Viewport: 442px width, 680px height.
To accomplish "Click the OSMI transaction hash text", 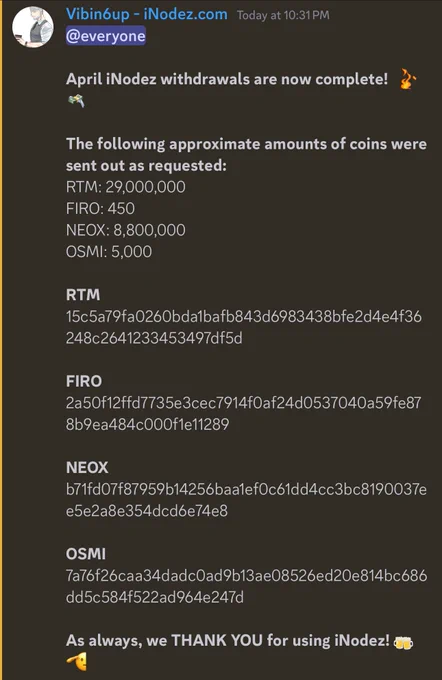I will pyautogui.click(x=246, y=586).
